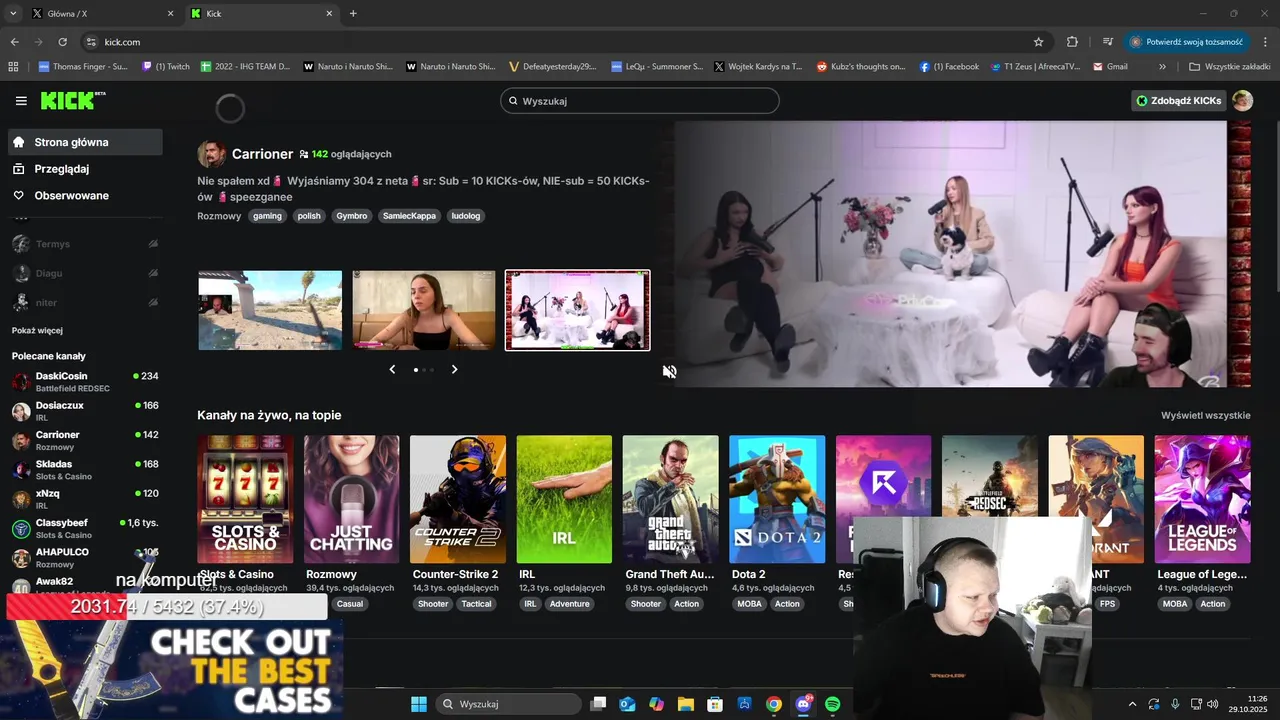Viewport: 1280px width, 720px height.
Task: Open League of Legends category card
Action: pyautogui.click(x=1202, y=499)
